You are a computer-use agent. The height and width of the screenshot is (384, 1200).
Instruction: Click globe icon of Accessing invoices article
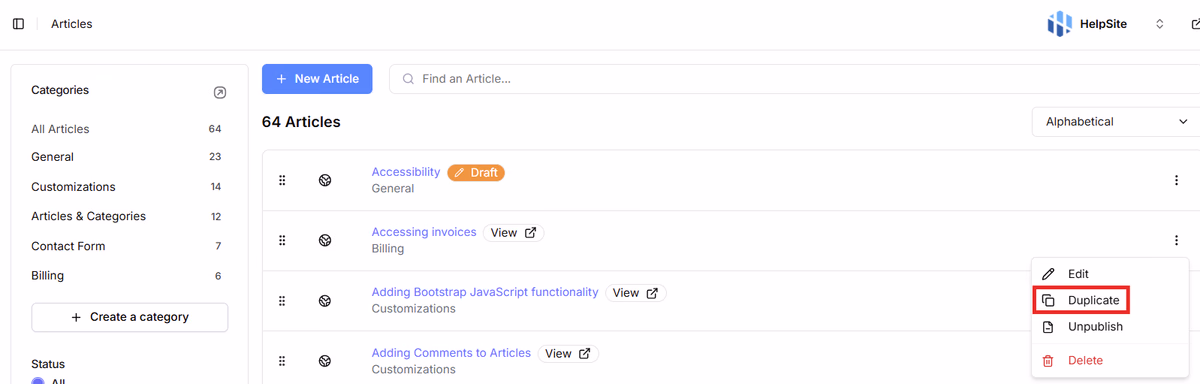tap(325, 240)
